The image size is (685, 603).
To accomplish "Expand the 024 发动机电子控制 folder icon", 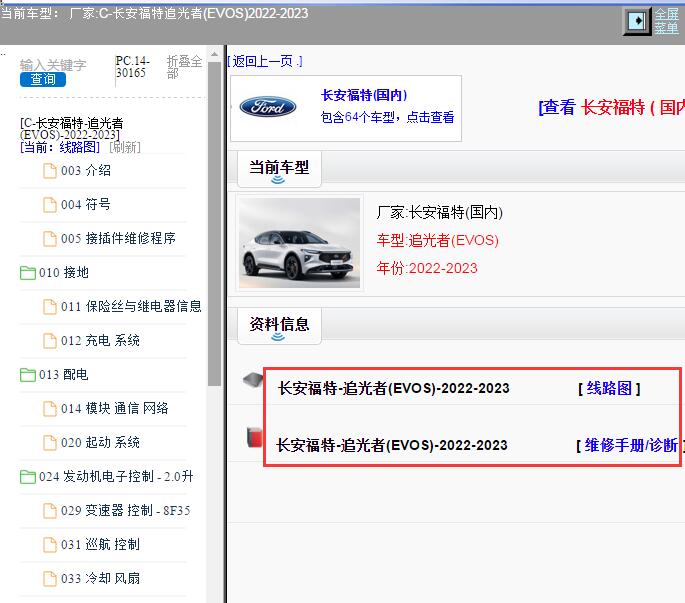I will click(28, 477).
